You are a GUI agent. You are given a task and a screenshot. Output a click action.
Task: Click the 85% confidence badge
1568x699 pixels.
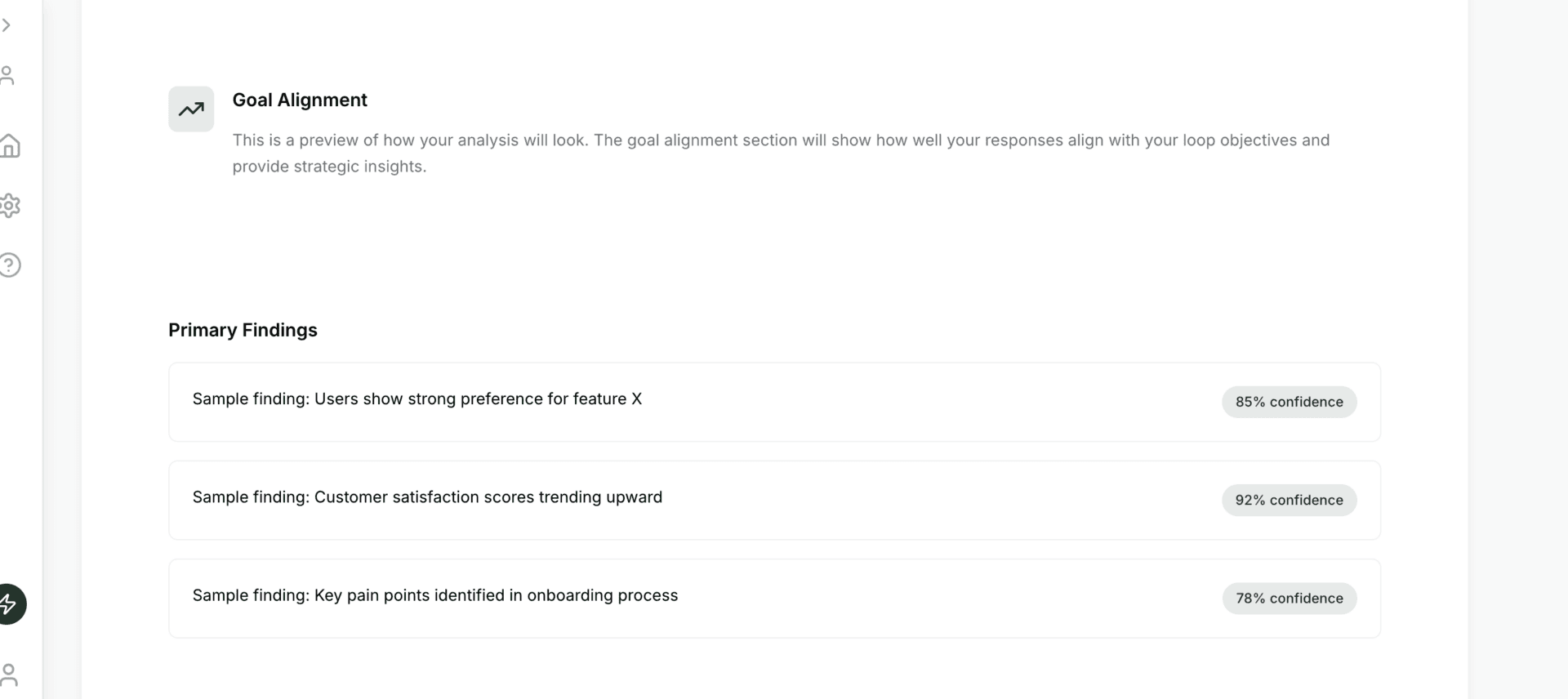1289,401
